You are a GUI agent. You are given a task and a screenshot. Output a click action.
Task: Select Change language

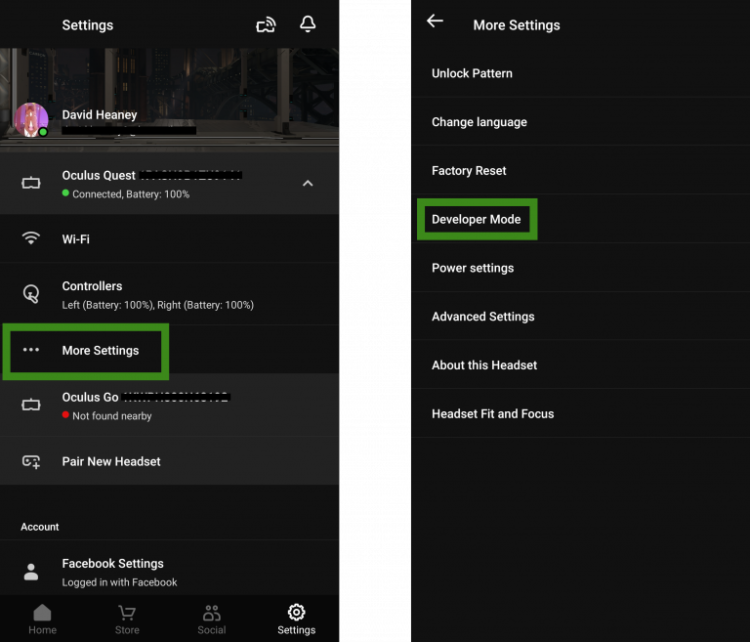(580, 122)
